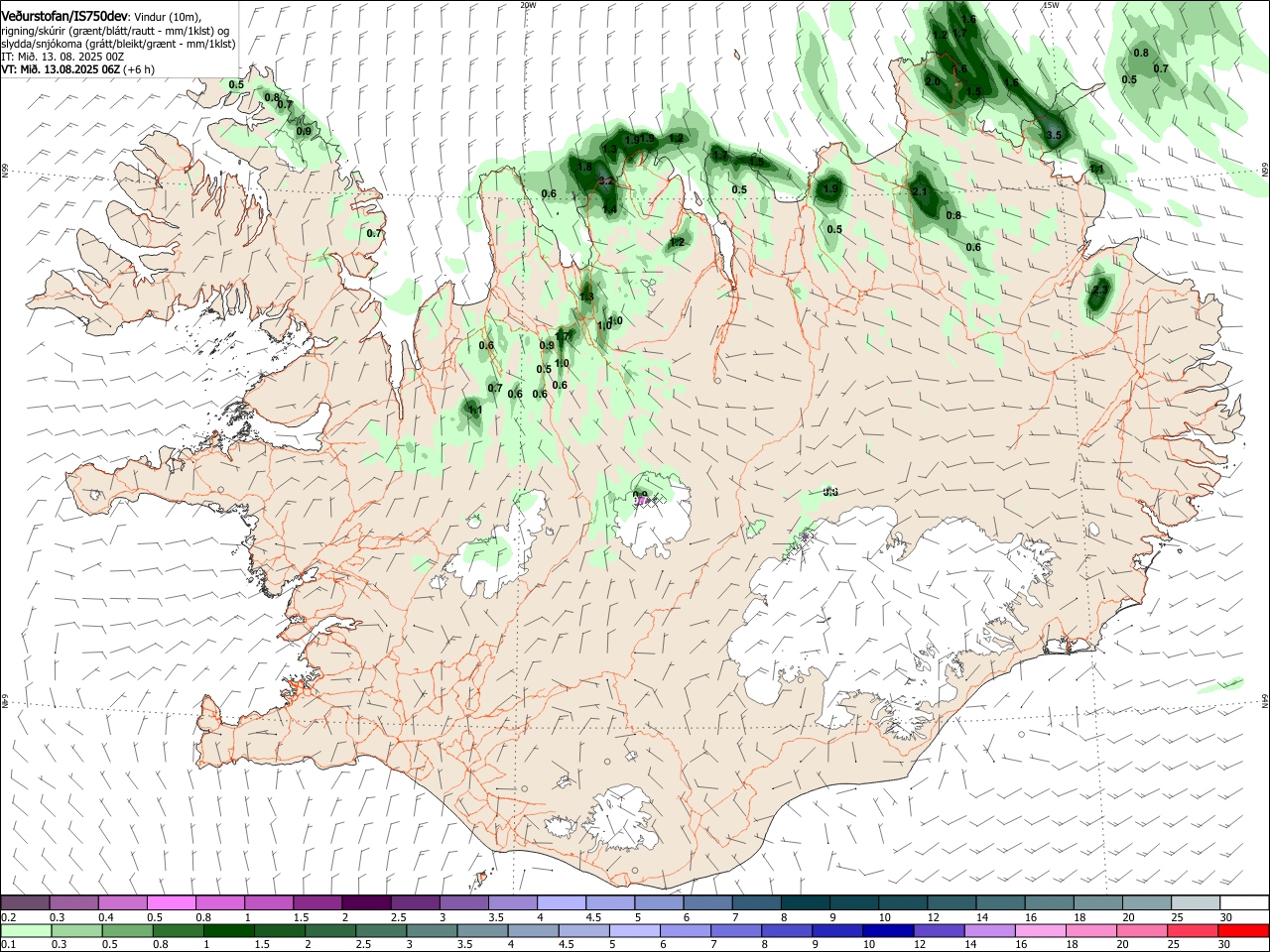Pick rain swatch between 3 and 3.5
The height and width of the screenshot is (952, 1270).
pyautogui.click(x=432, y=930)
